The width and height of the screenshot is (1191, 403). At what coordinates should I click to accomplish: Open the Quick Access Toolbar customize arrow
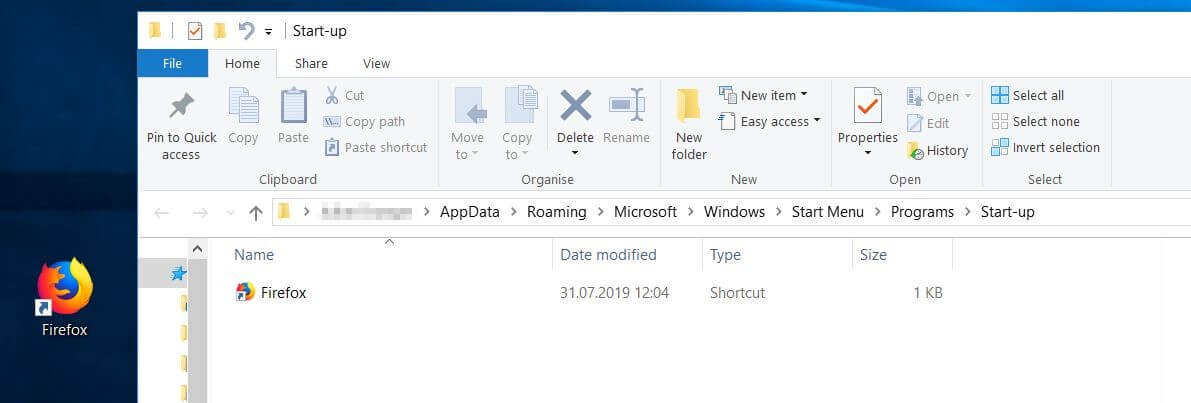coord(268,32)
